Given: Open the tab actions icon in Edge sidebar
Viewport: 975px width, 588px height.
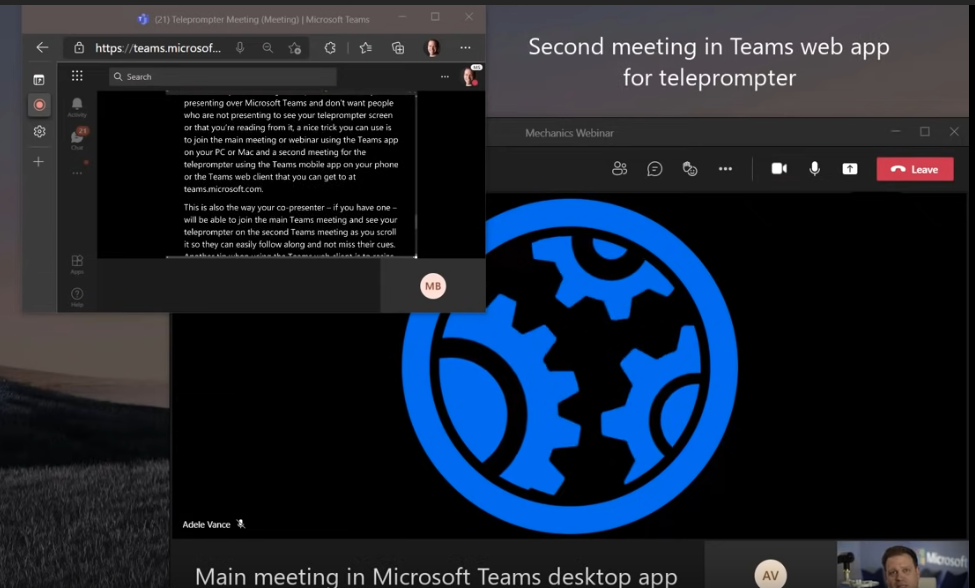Looking at the screenshot, I should 39,80.
